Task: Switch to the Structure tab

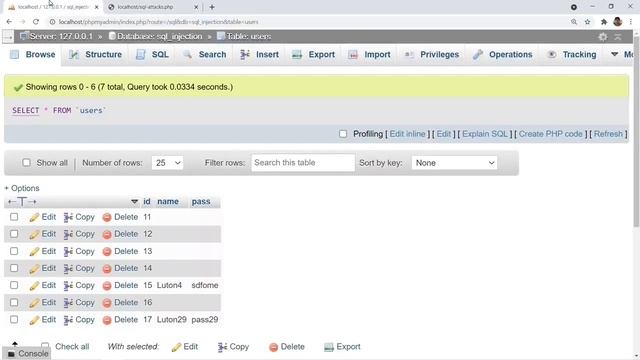Action: (96, 55)
